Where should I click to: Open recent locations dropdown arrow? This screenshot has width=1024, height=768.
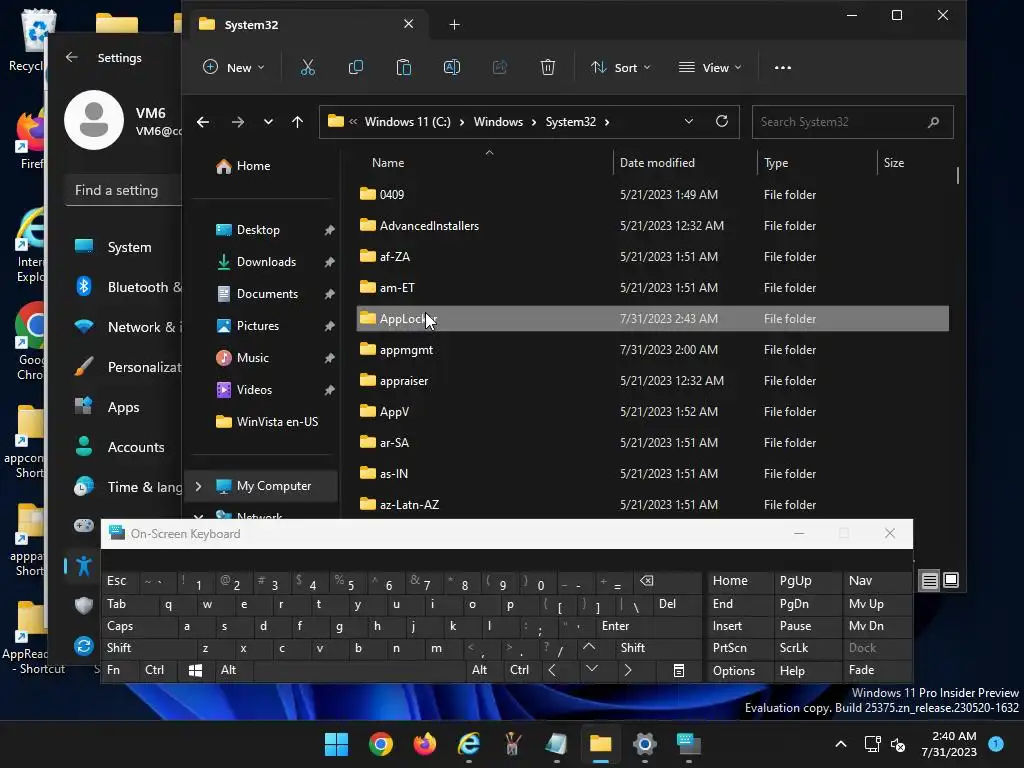(268, 122)
